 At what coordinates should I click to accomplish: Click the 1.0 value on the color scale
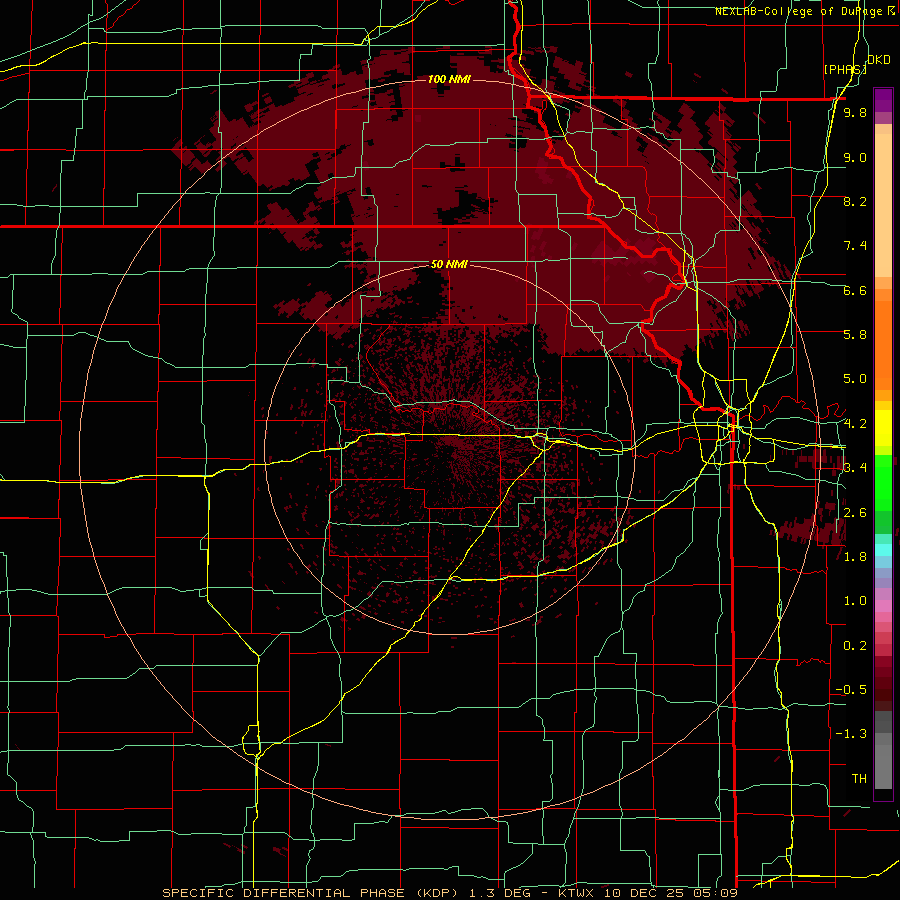tap(855, 600)
